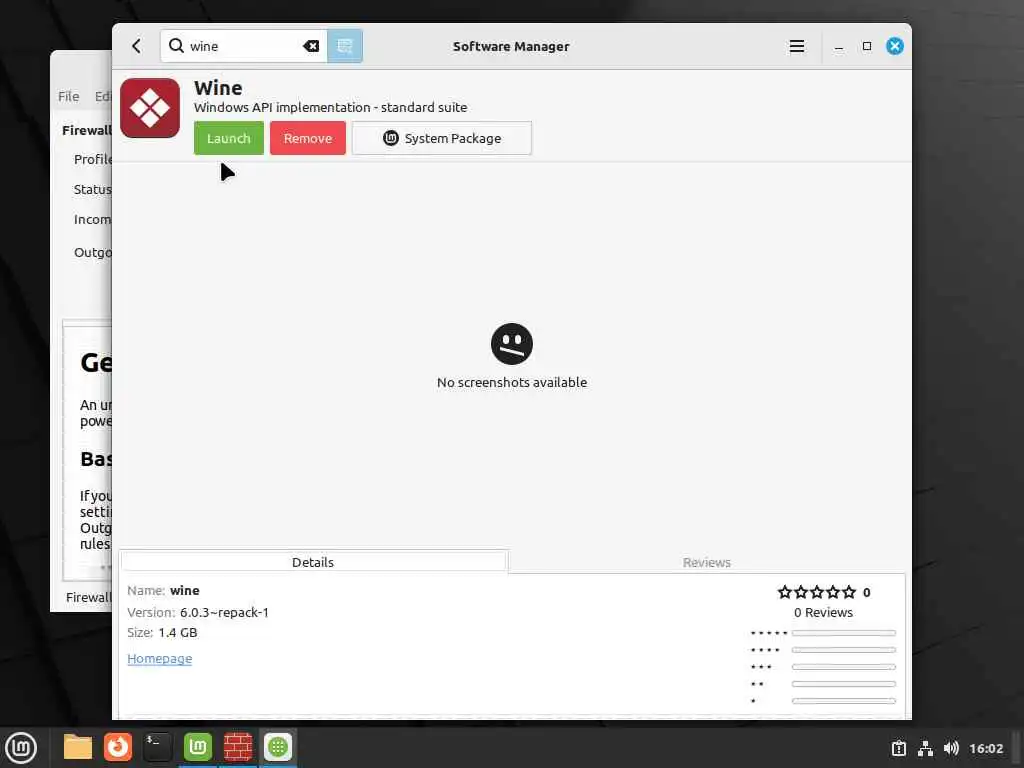The width and height of the screenshot is (1024, 768).
Task: Click Profile label in Firewall window
Action: tap(92, 159)
